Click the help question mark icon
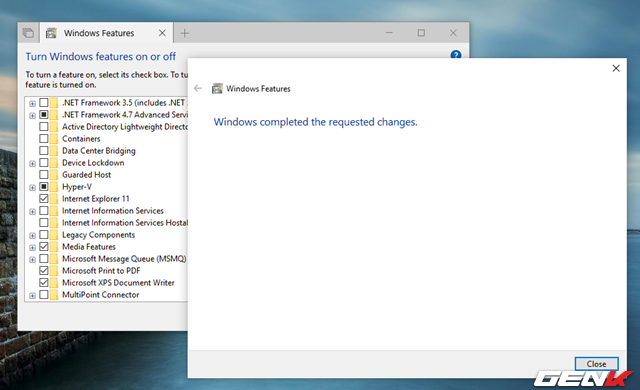Viewport: 640px width, 390px height. pyautogui.click(x=456, y=54)
